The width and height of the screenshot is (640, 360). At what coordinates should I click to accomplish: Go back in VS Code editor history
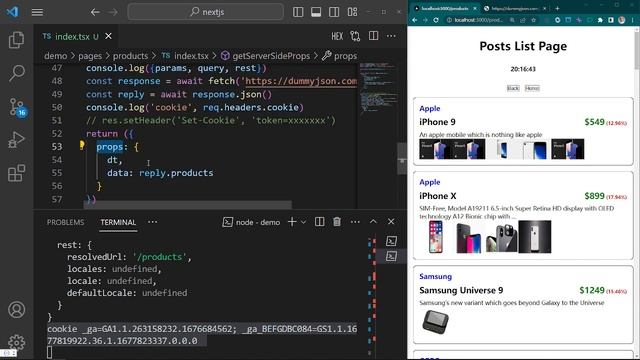click(95, 12)
